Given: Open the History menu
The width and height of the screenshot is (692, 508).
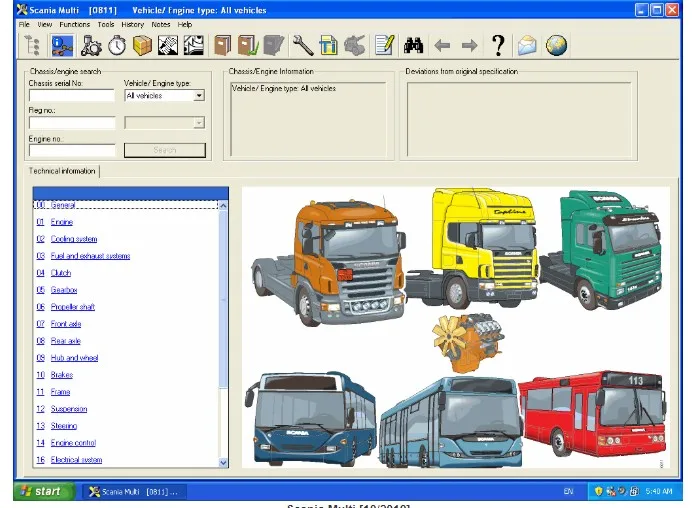Looking at the screenshot, I should [x=132, y=24].
